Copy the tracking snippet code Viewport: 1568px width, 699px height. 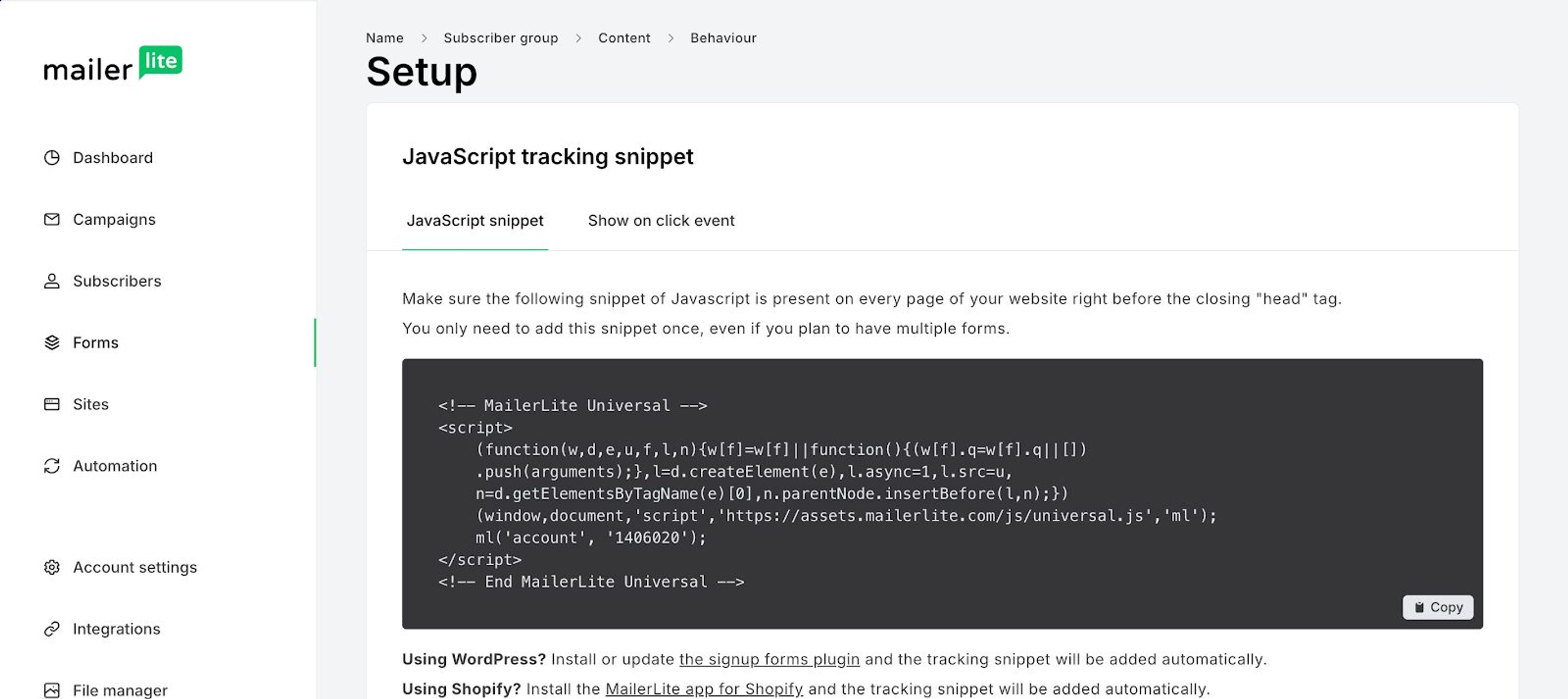point(1438,607)
